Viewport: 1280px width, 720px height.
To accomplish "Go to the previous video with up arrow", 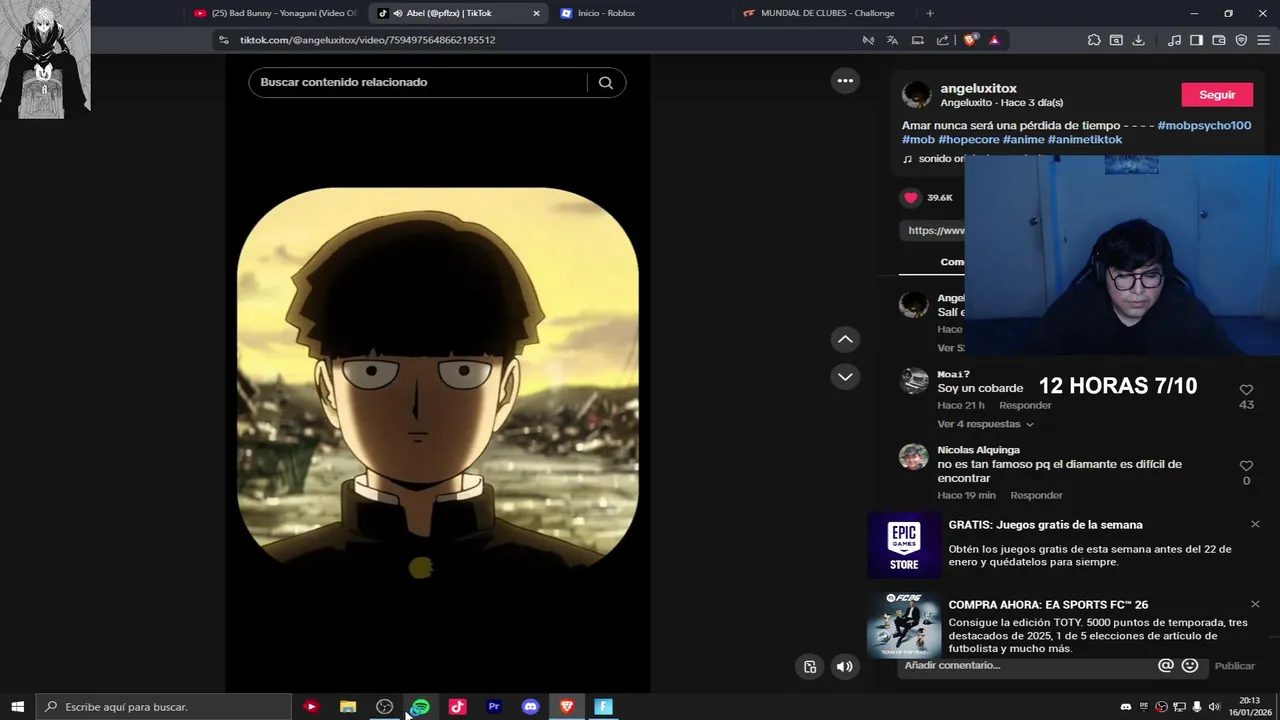I will [845, 339].
